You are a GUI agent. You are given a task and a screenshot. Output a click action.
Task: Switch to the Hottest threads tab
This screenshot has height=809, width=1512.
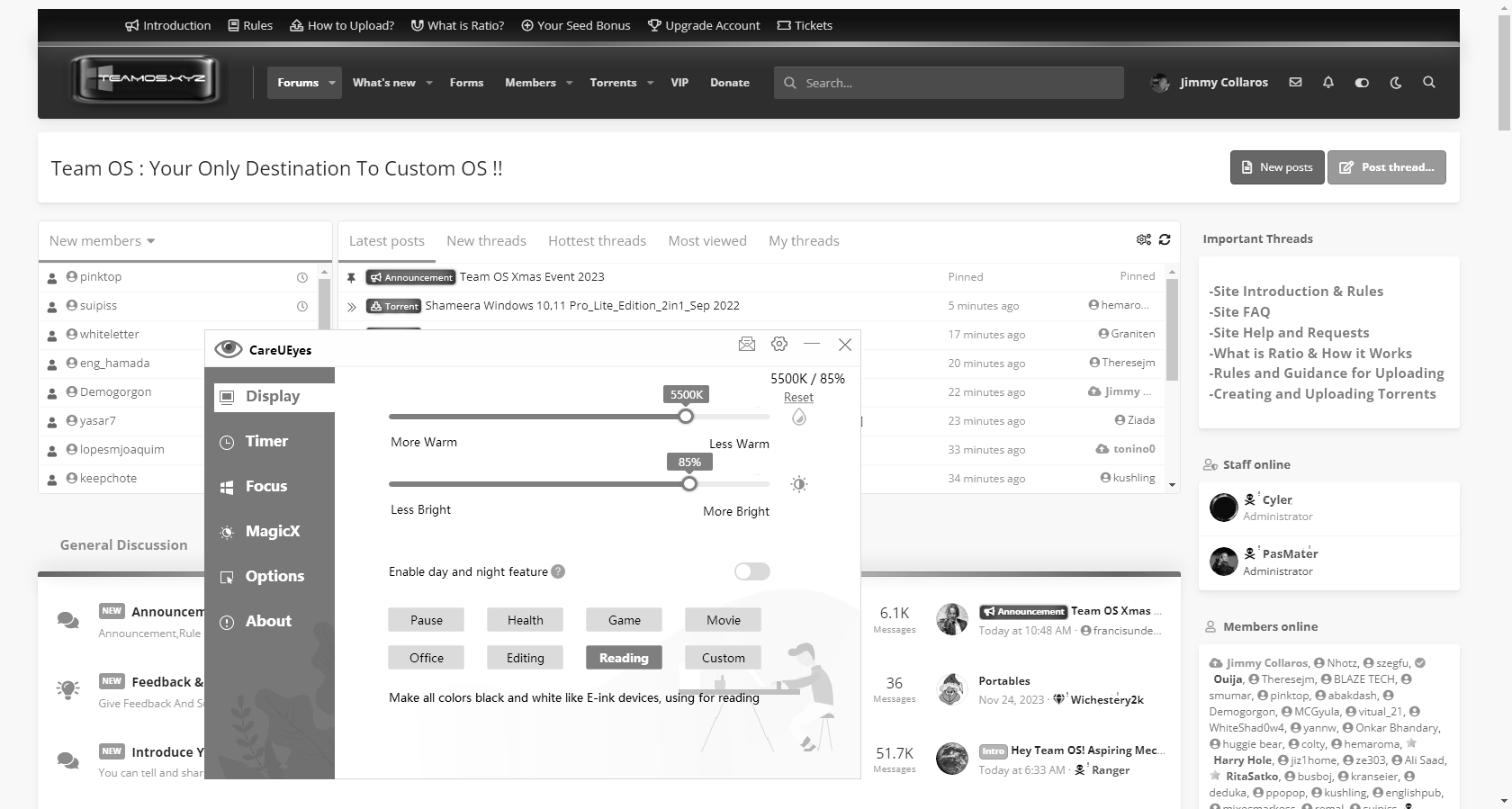pyautogui.click(x=597, y=241)
